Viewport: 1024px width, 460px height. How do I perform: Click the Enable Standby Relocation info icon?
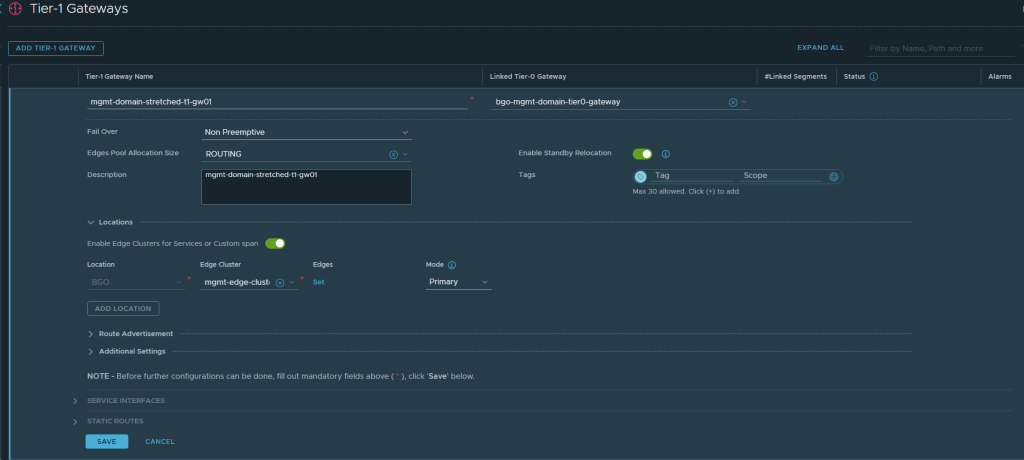(665, 154)
